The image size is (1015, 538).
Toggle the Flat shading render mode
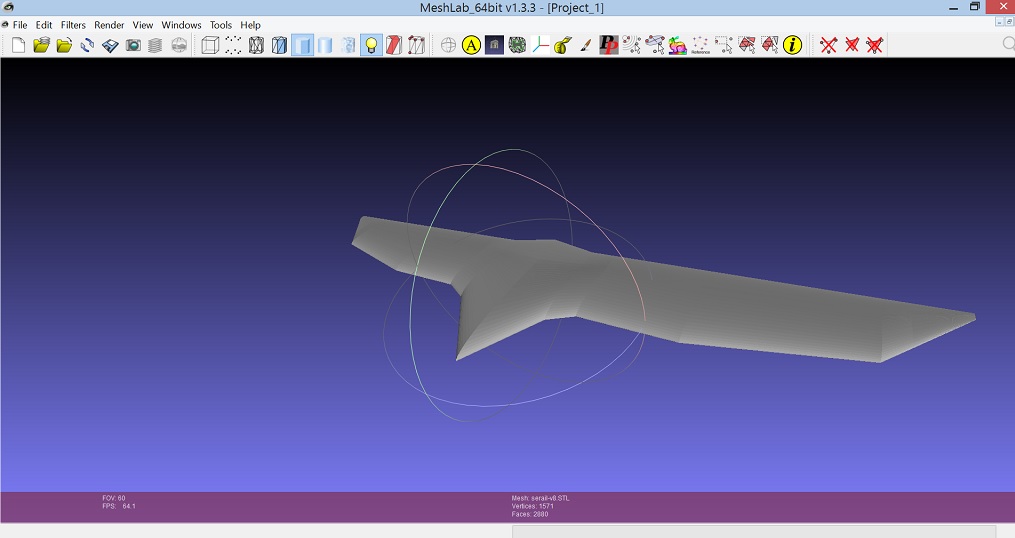[302, 45]
